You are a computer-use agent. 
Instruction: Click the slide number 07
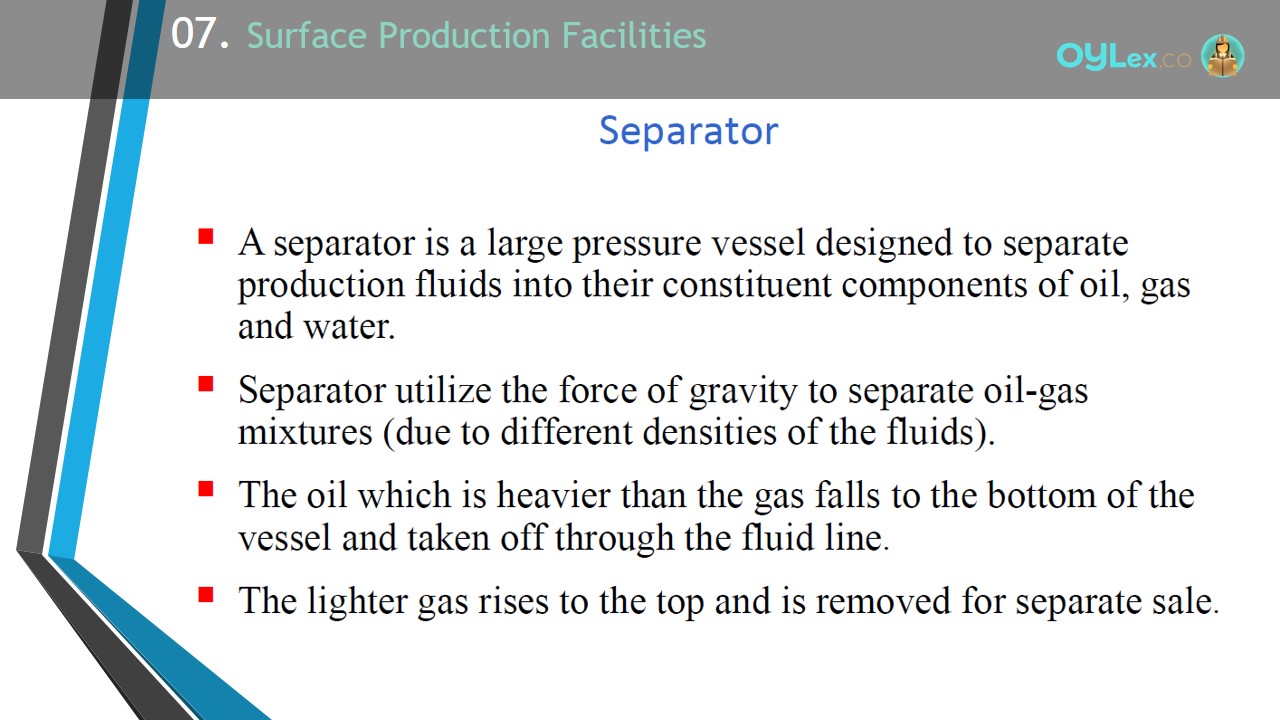click(200, 35)
